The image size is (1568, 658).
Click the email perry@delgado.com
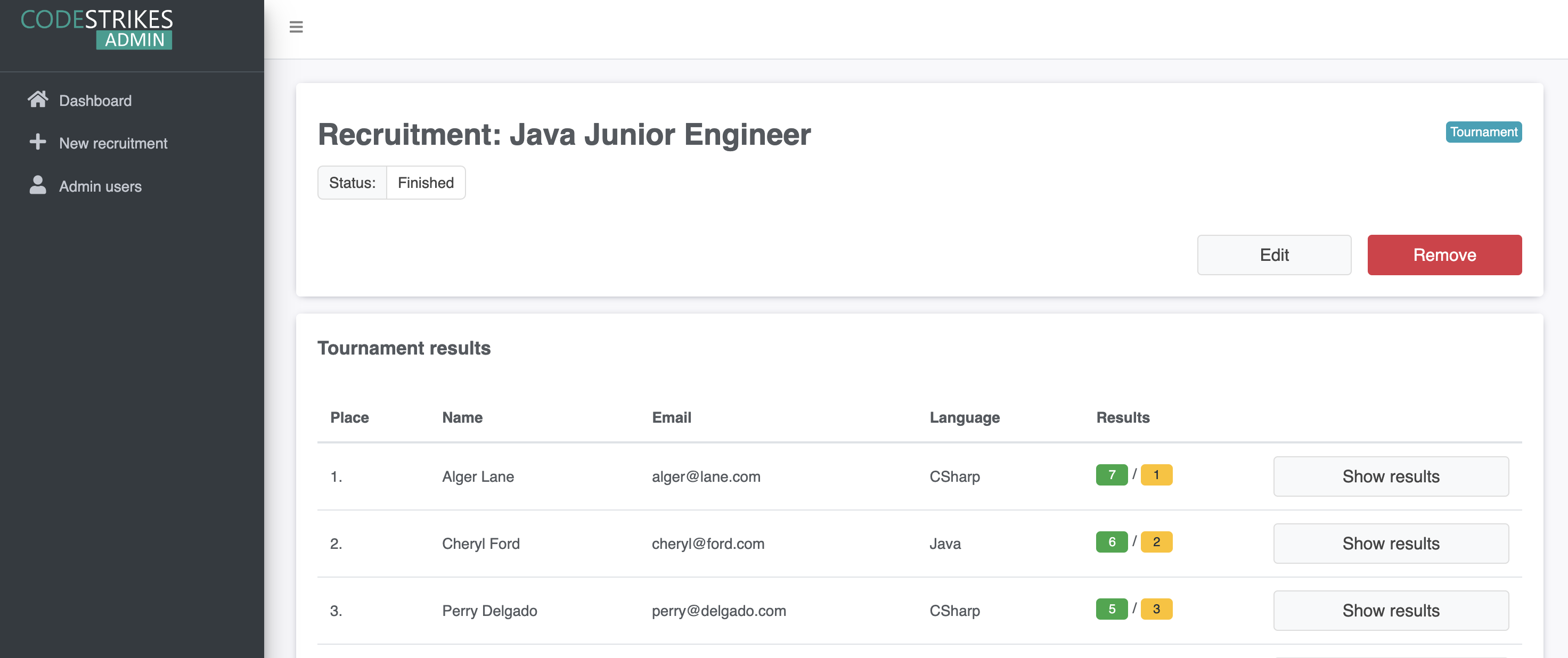719,610
